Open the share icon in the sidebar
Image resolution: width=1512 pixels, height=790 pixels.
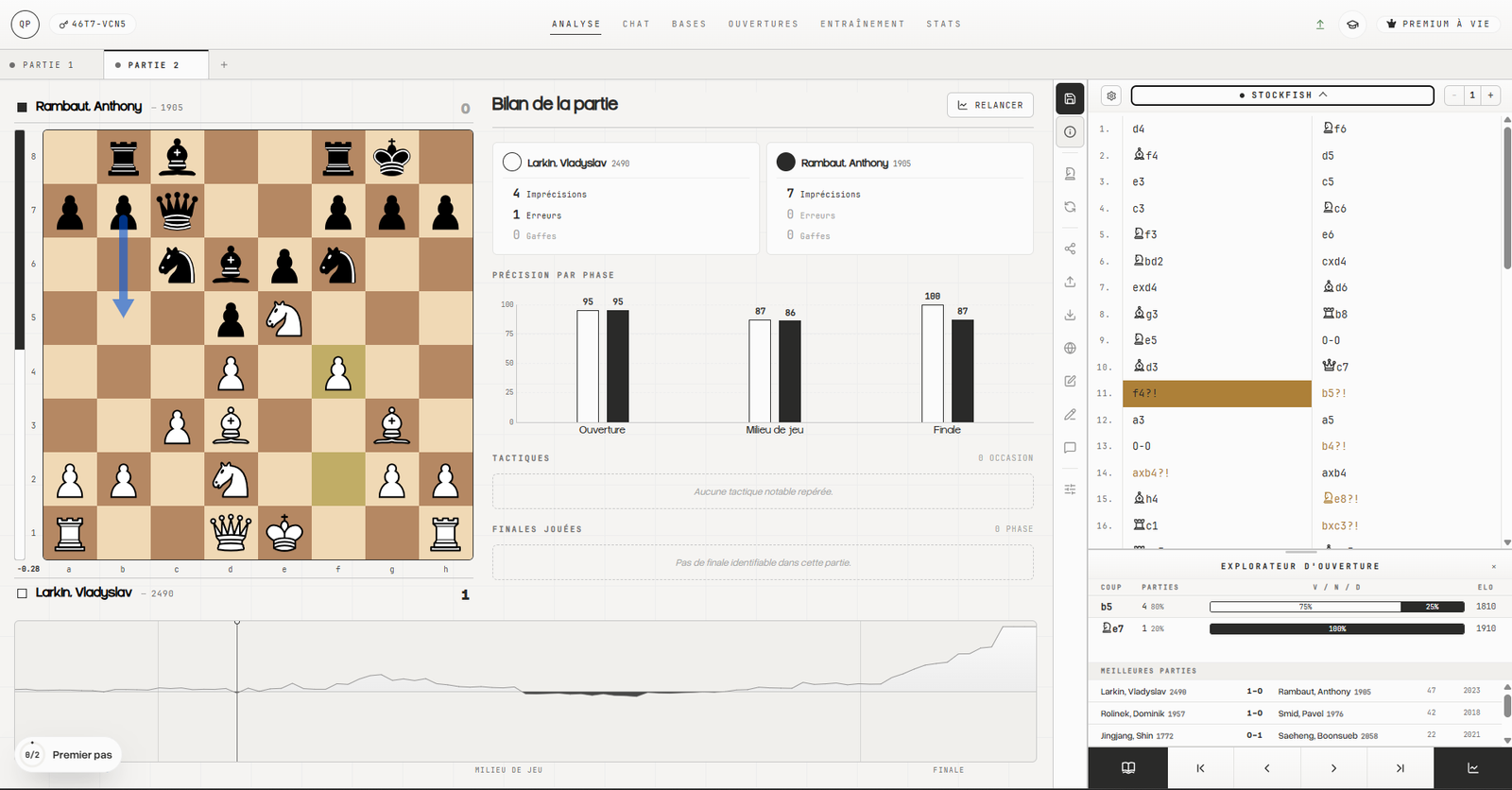1070,249
